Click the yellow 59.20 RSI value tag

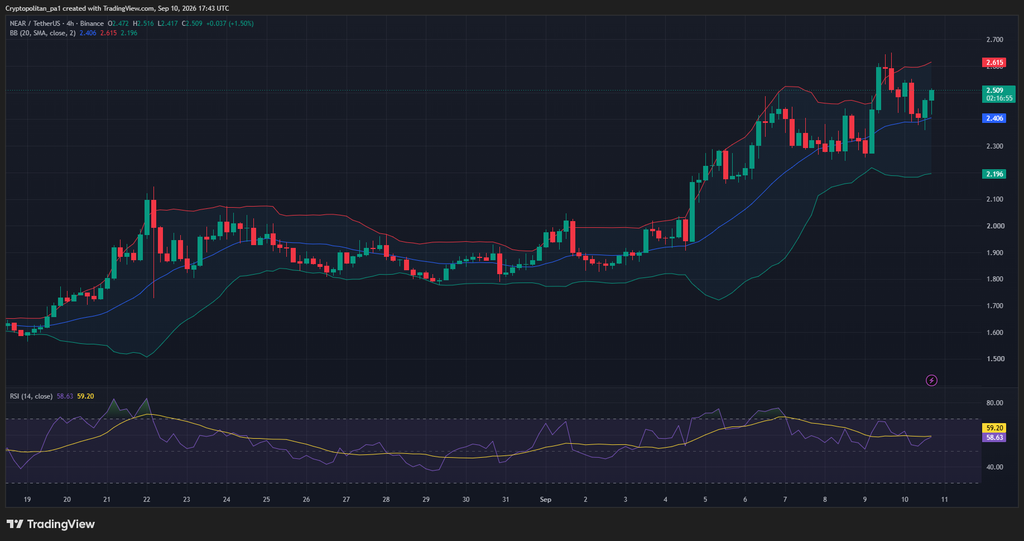tap(994, 429)
